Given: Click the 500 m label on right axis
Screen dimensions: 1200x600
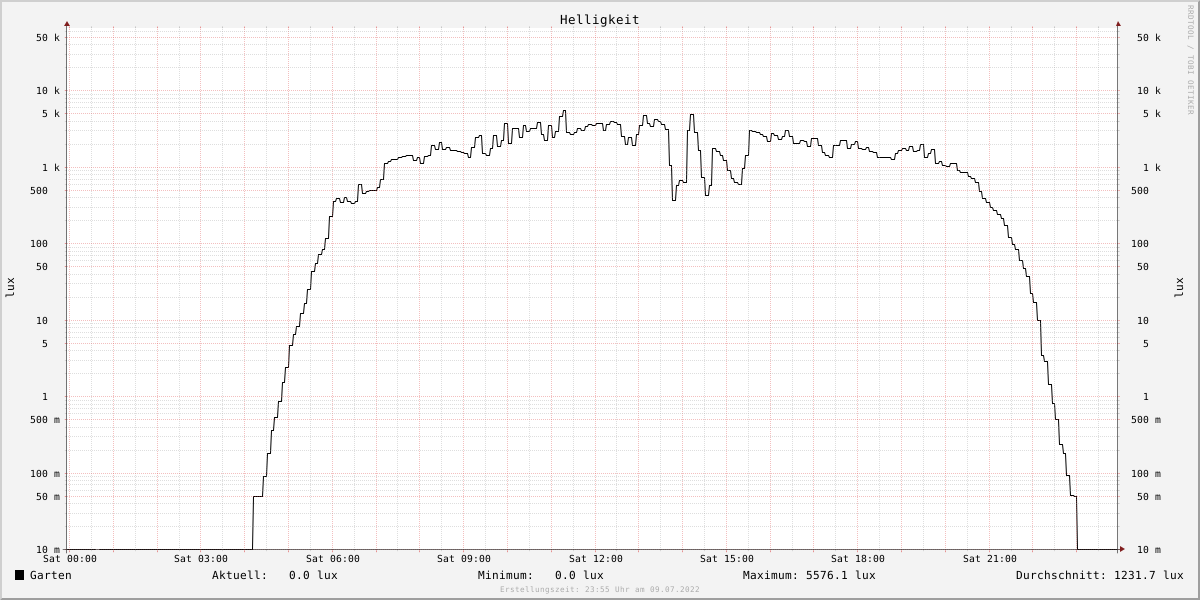Looking at the screenshot, I should coord(1146,420).
